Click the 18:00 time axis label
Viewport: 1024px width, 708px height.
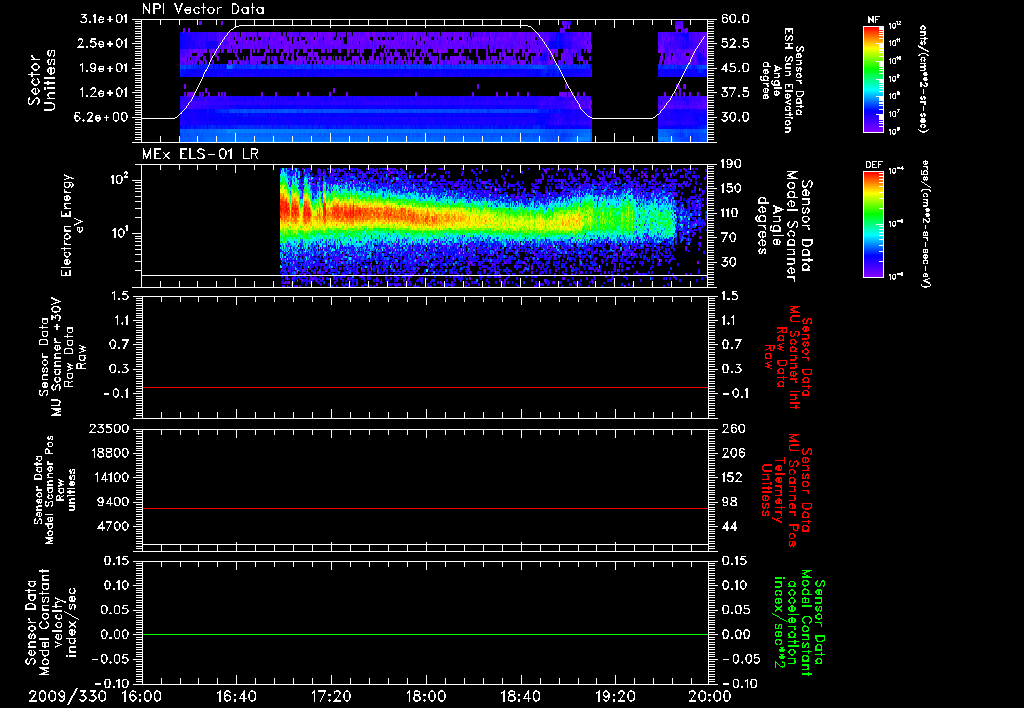tap(426, 696)
